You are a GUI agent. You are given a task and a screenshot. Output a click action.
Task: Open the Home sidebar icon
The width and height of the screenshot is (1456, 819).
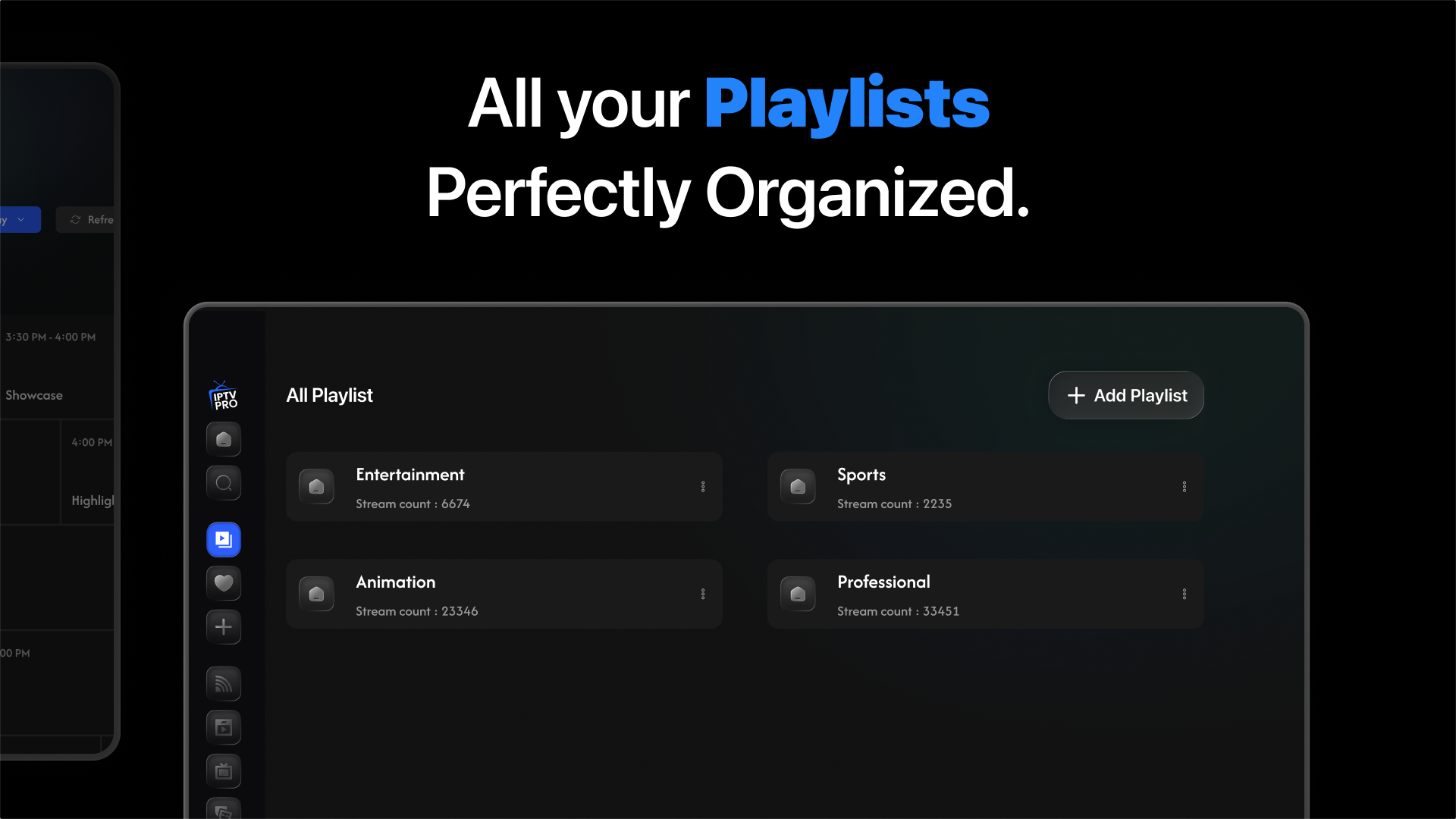224,439
